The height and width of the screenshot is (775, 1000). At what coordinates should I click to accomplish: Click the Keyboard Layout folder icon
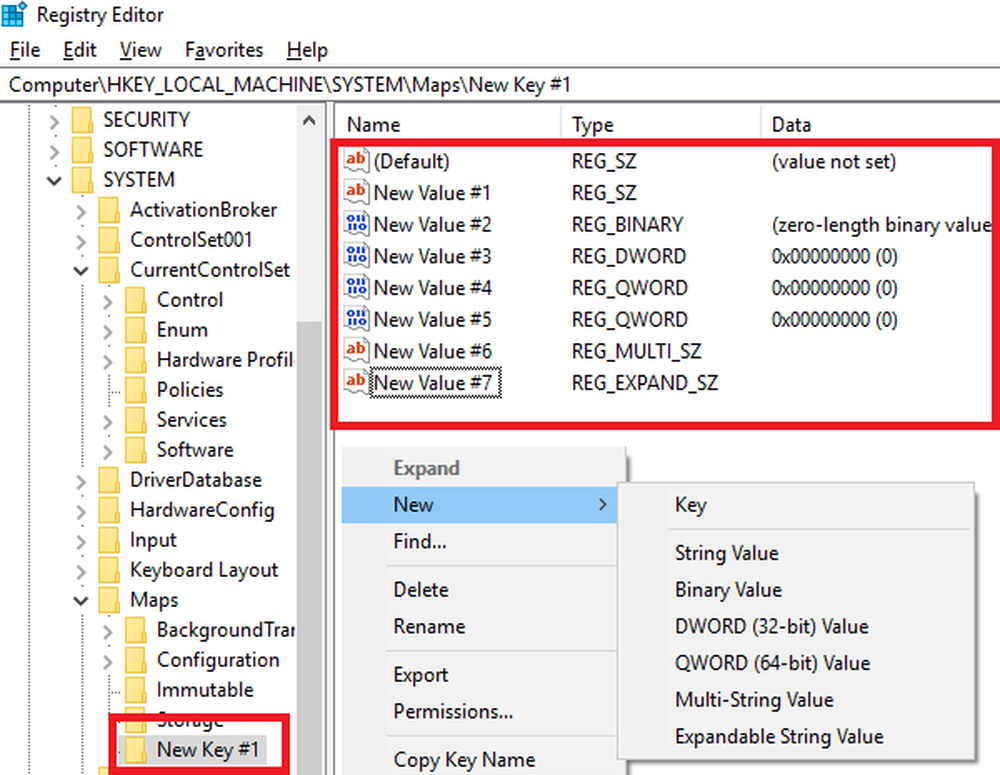coord(109,569)
